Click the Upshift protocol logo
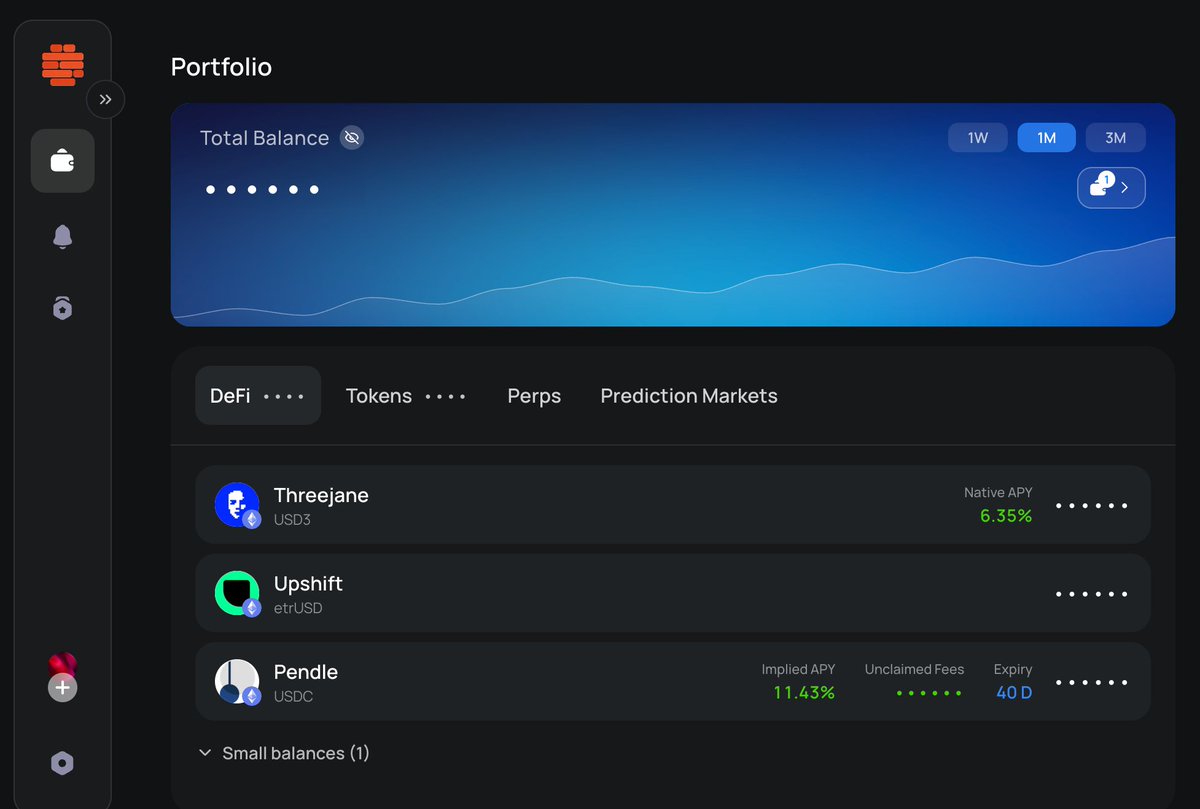This screenshot has height=809, width=1200. (x=237, y=593)
